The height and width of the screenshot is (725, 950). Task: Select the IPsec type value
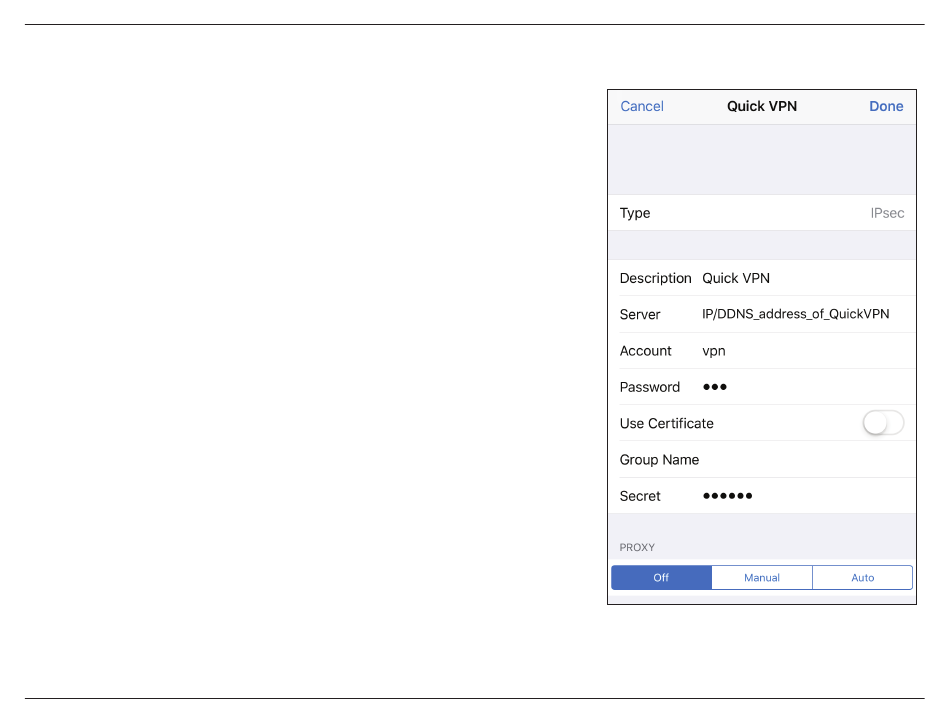click(x=886, y=213)
